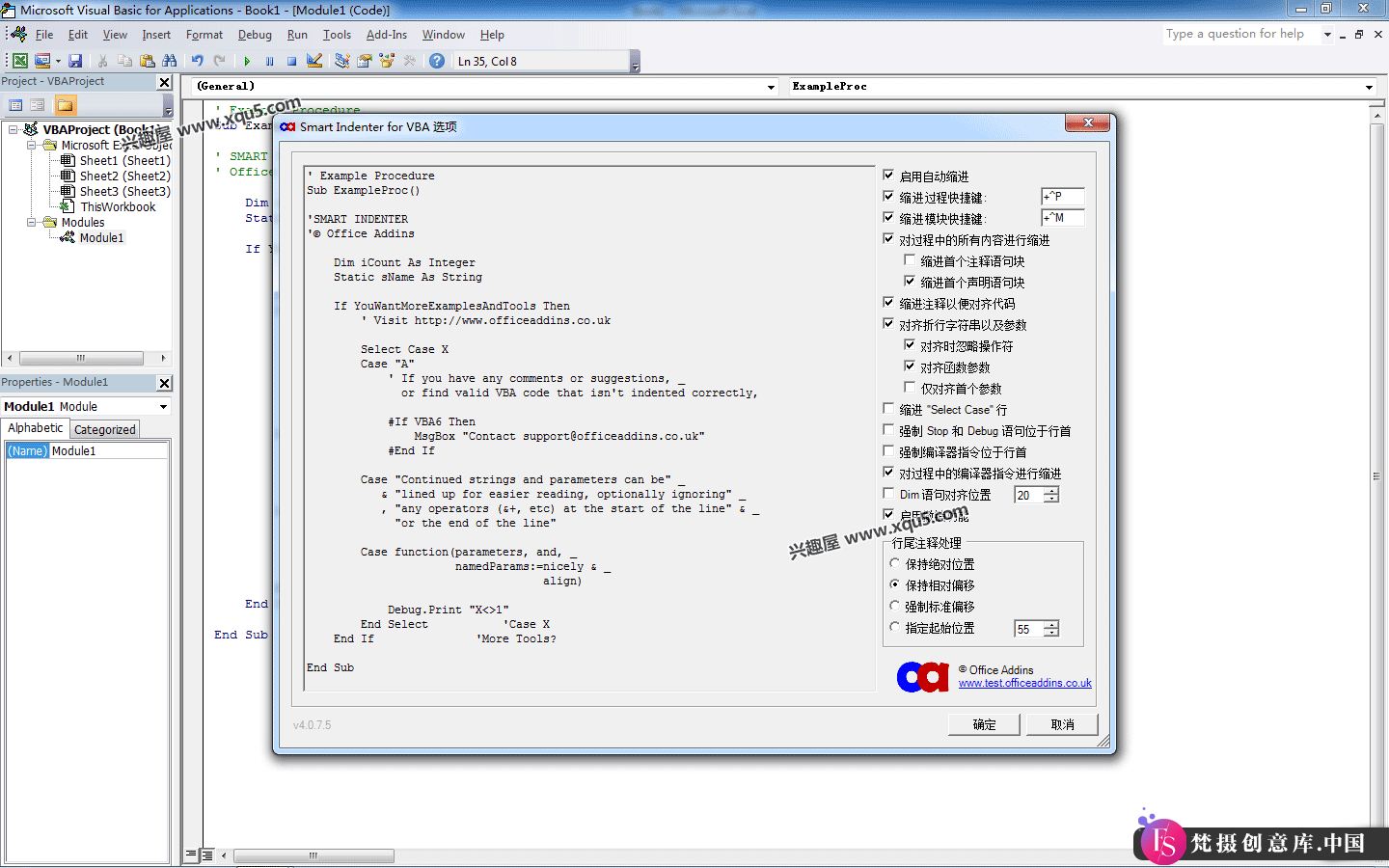The image size is (1389, 868).
Task: Select the 保持绝对位置 radio button
Action: (895, 564)
